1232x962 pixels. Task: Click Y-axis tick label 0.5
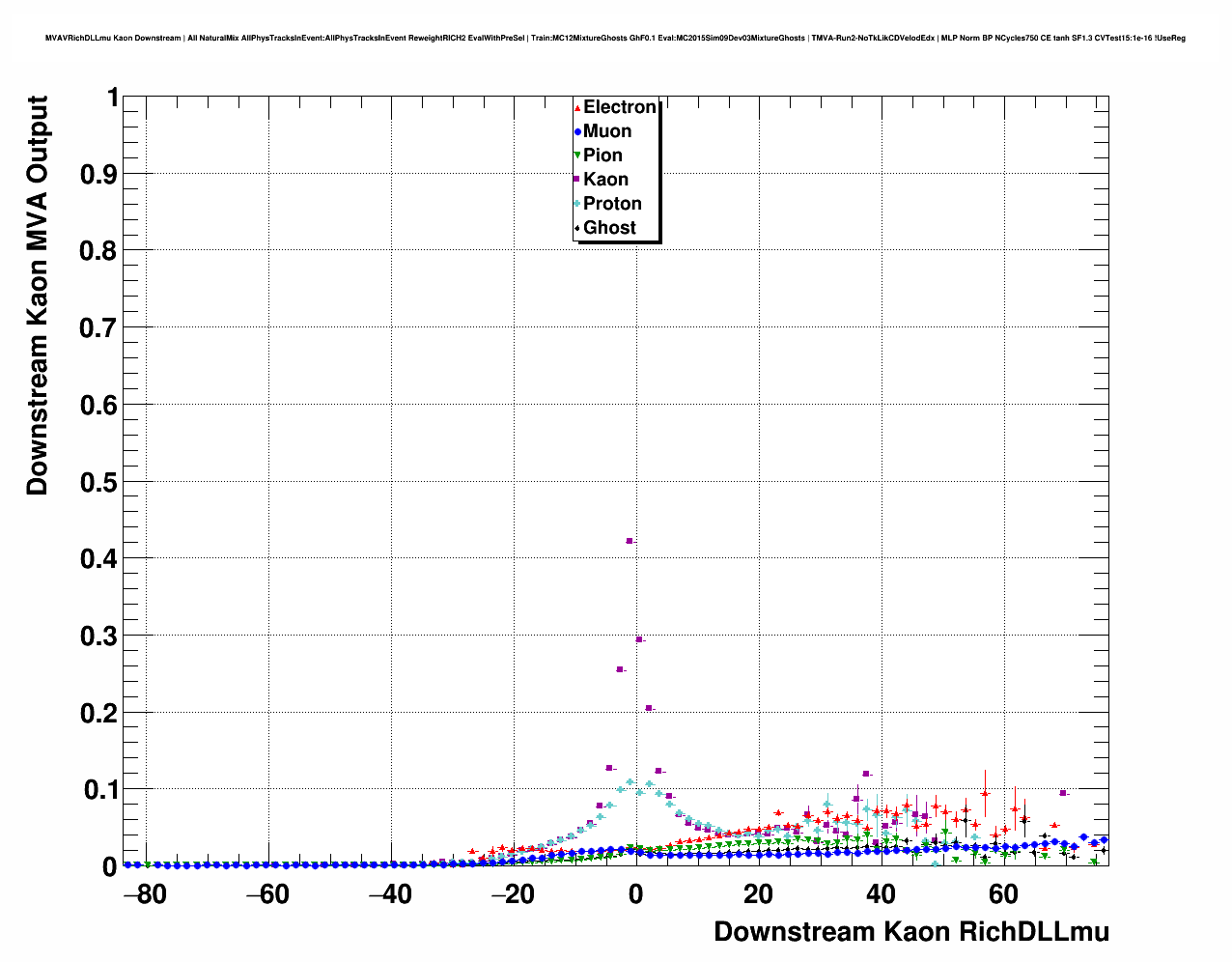(x=100, y=482)
